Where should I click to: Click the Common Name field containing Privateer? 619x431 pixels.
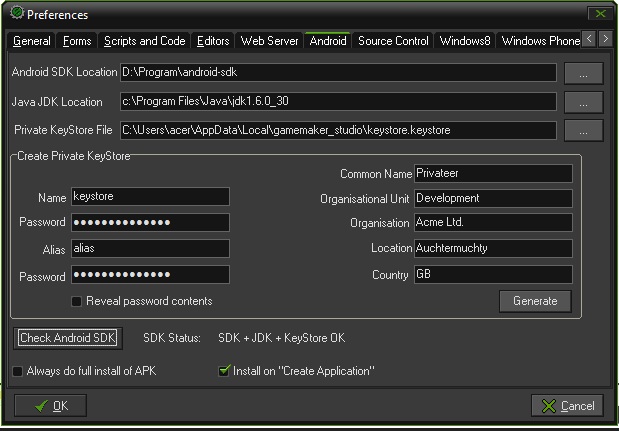click(x=493, y=174)
